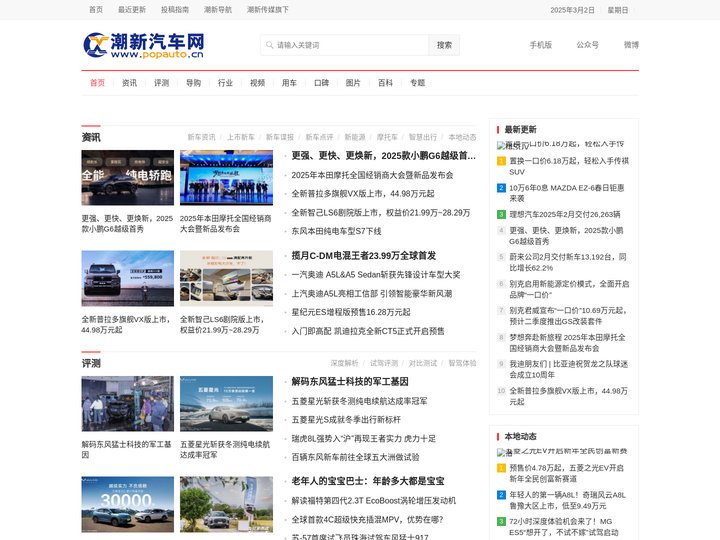Screen dimensions: 720x540
Task: Open ranked item 9 比亚迪祝贺龙之队球迷会
Action: 568,369
